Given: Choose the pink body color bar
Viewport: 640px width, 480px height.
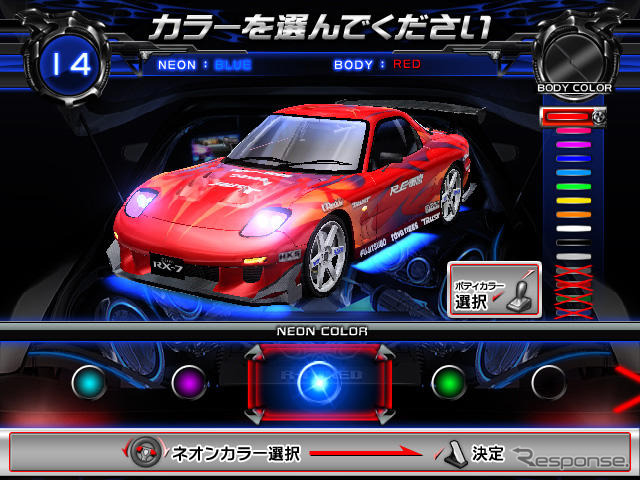Looking at the screenshot, I should pos(573,131).
